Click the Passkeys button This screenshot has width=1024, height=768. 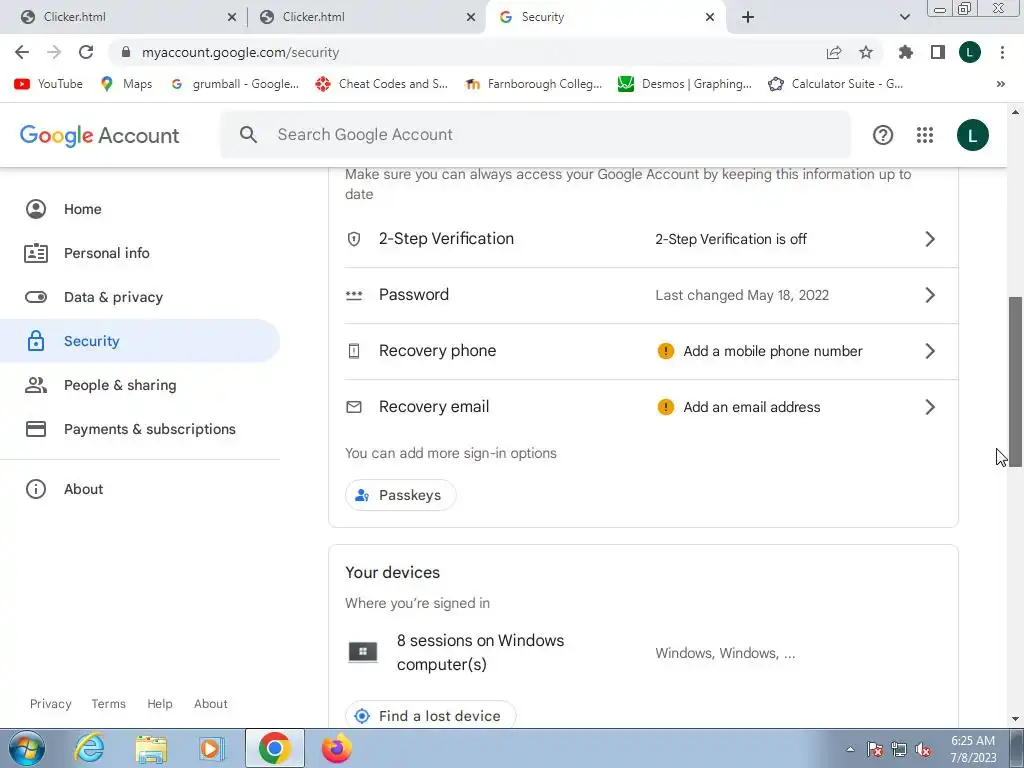pos(400,495)
